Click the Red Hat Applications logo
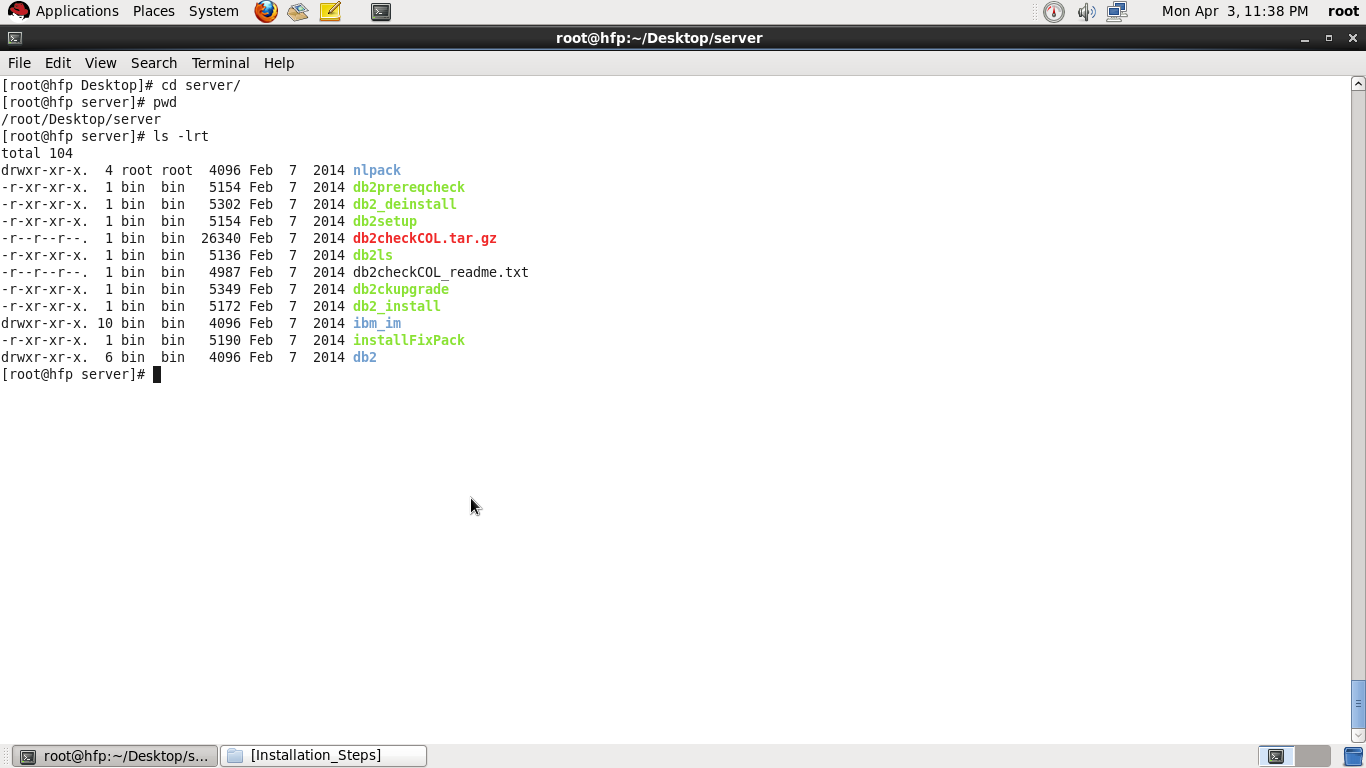The image size is (1366, 768). click(18, 12)
